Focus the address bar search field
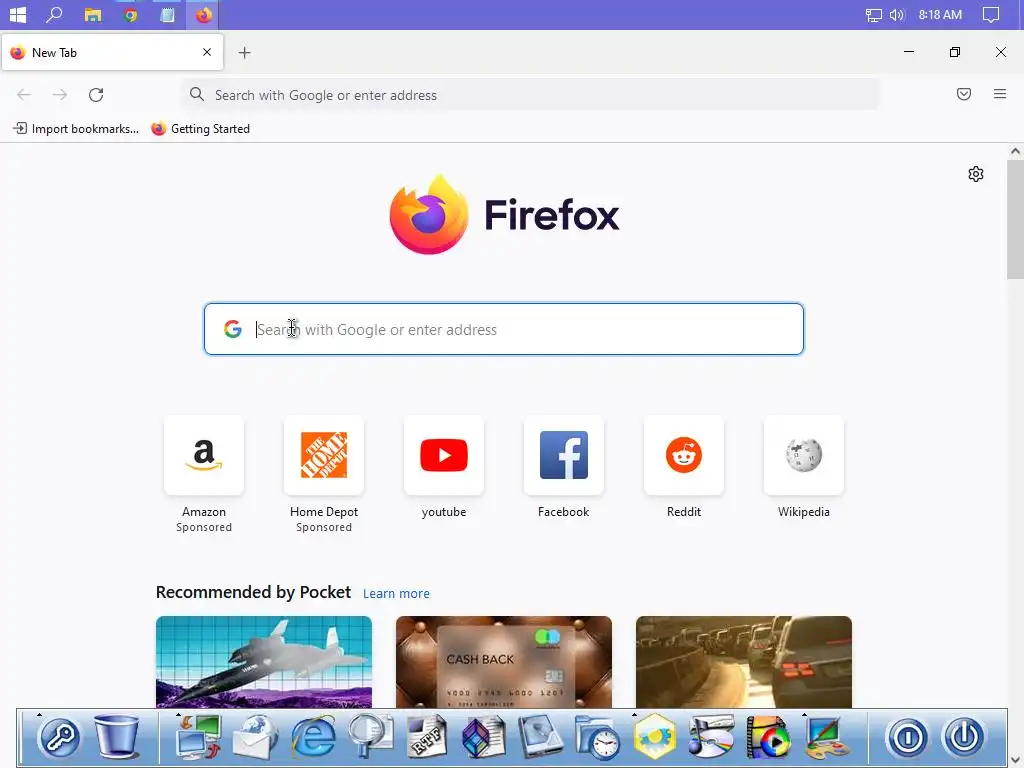1024x768 pixels. tap(531, 95)
